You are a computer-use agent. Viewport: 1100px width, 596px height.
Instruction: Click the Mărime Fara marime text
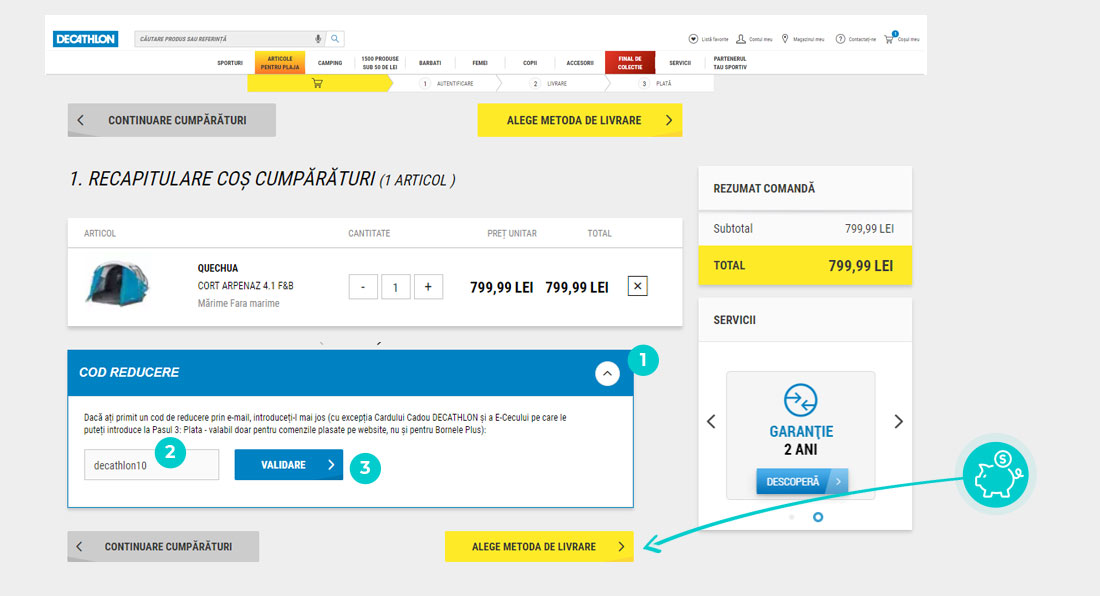239,304
